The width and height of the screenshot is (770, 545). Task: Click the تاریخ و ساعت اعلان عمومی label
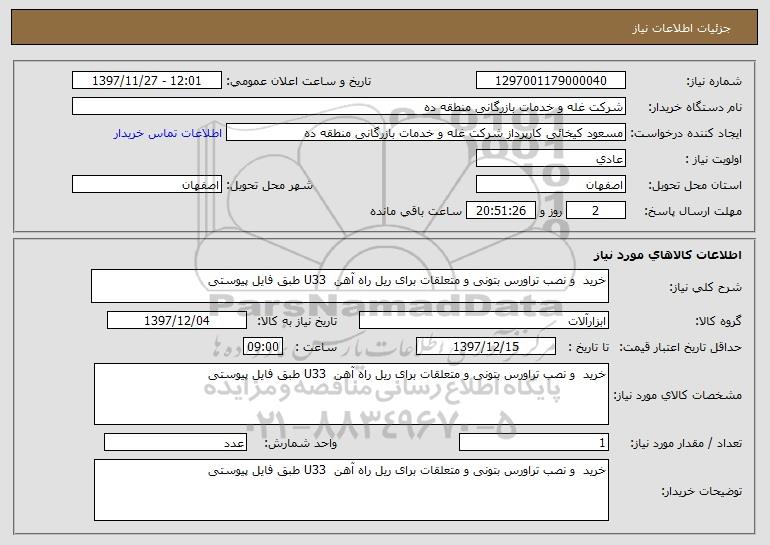299,81
